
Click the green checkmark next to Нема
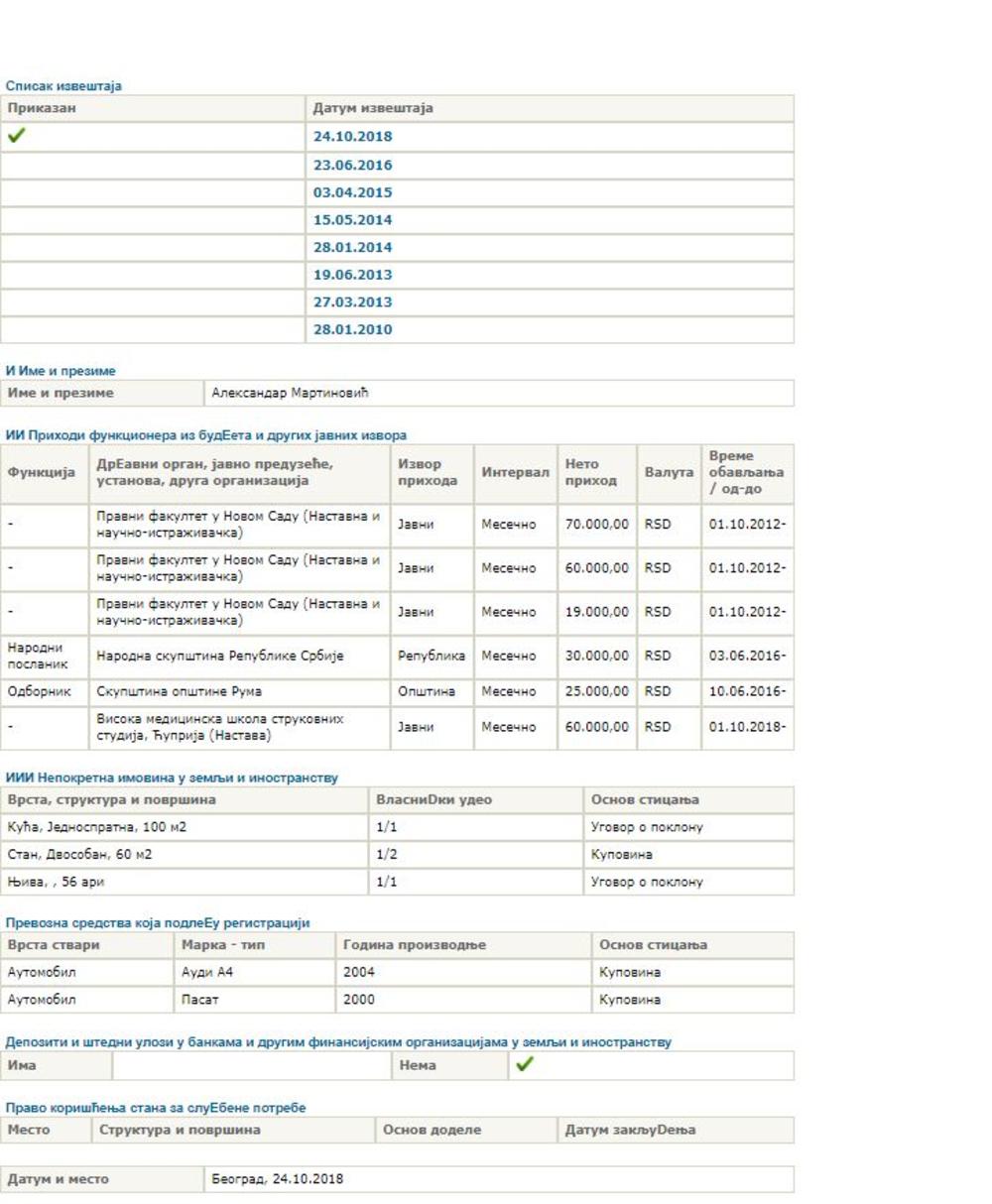(525, 1064)
